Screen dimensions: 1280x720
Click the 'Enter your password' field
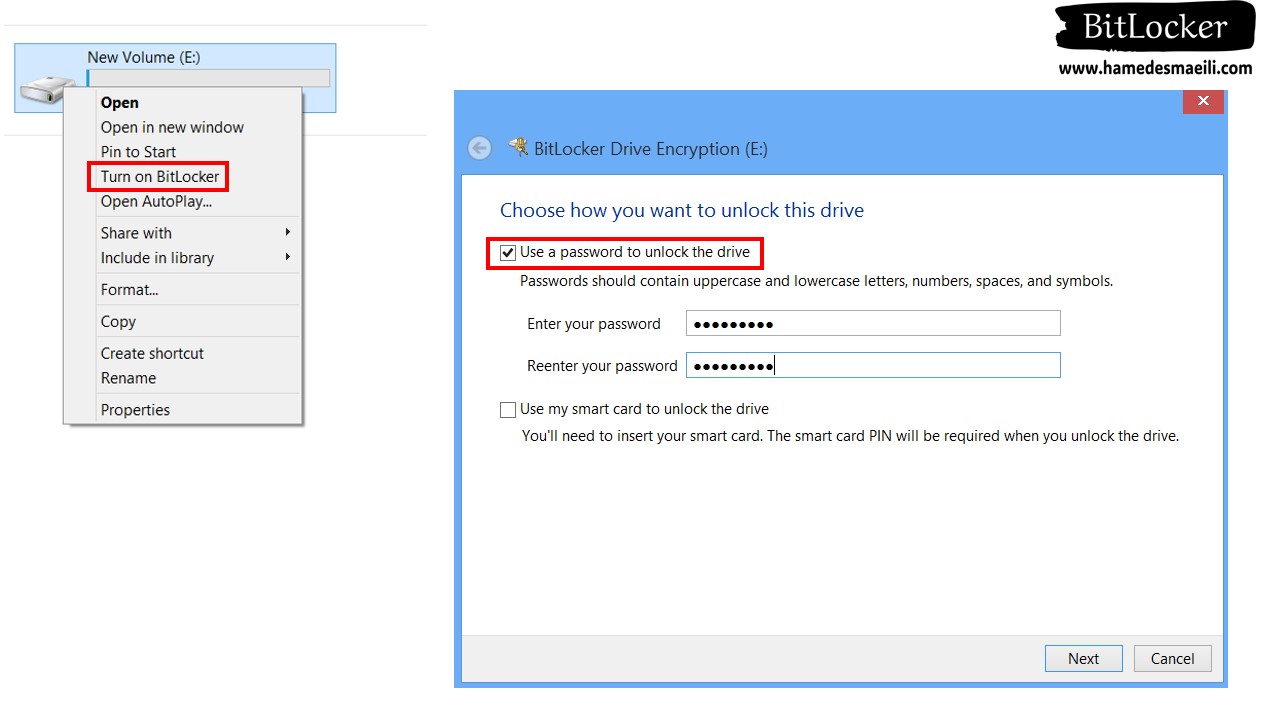tap(873, 323)
